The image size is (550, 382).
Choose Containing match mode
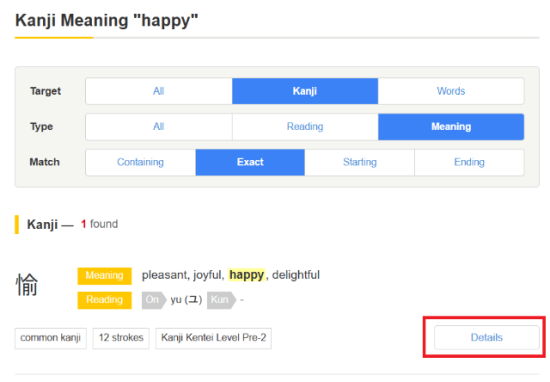(x=140, y=162)
